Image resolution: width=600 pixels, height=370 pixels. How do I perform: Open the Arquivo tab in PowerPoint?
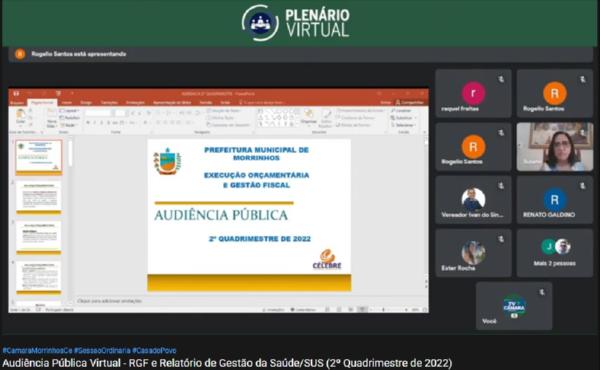tap(17, 103)
